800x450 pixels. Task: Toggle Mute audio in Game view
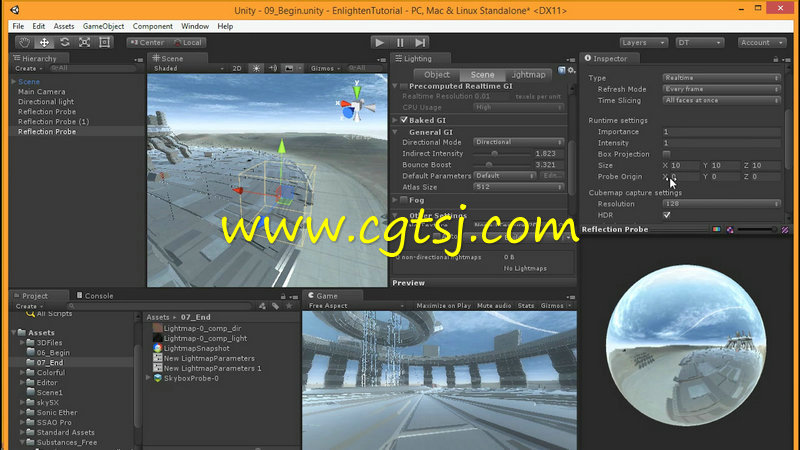[494, 306]
